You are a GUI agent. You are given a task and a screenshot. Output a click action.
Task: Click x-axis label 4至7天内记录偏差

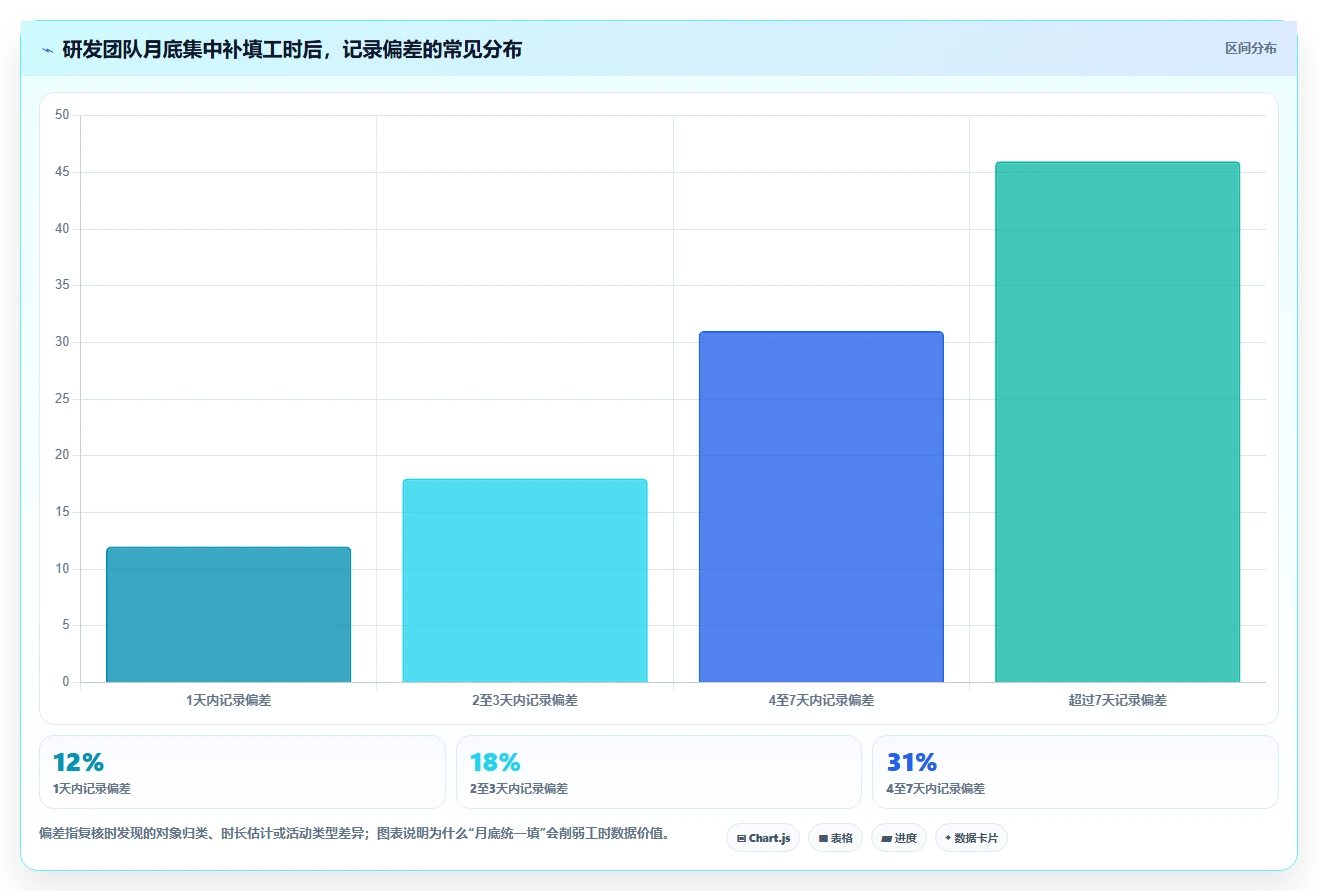(x=821, y=700)
